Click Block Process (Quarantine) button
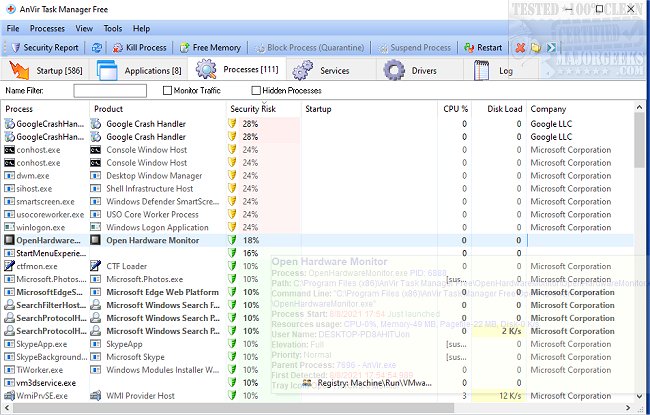Screen dimensions: 650x415 [310, 48]
